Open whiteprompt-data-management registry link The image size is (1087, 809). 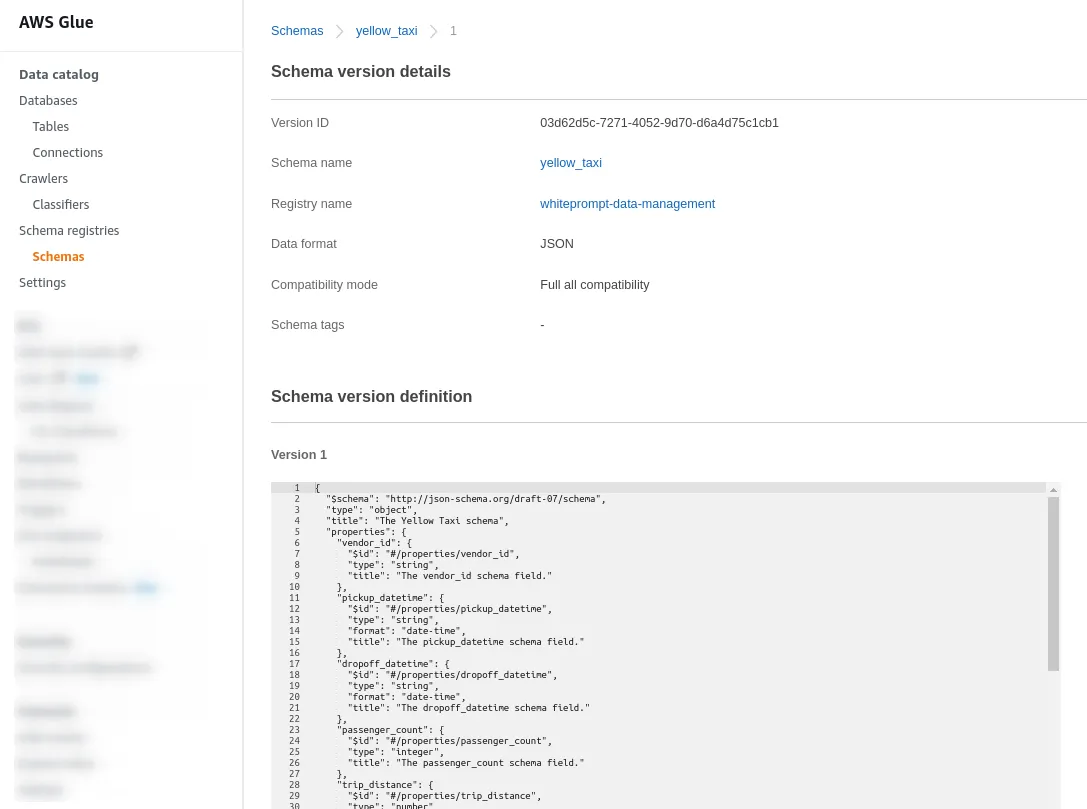point(627,204)
